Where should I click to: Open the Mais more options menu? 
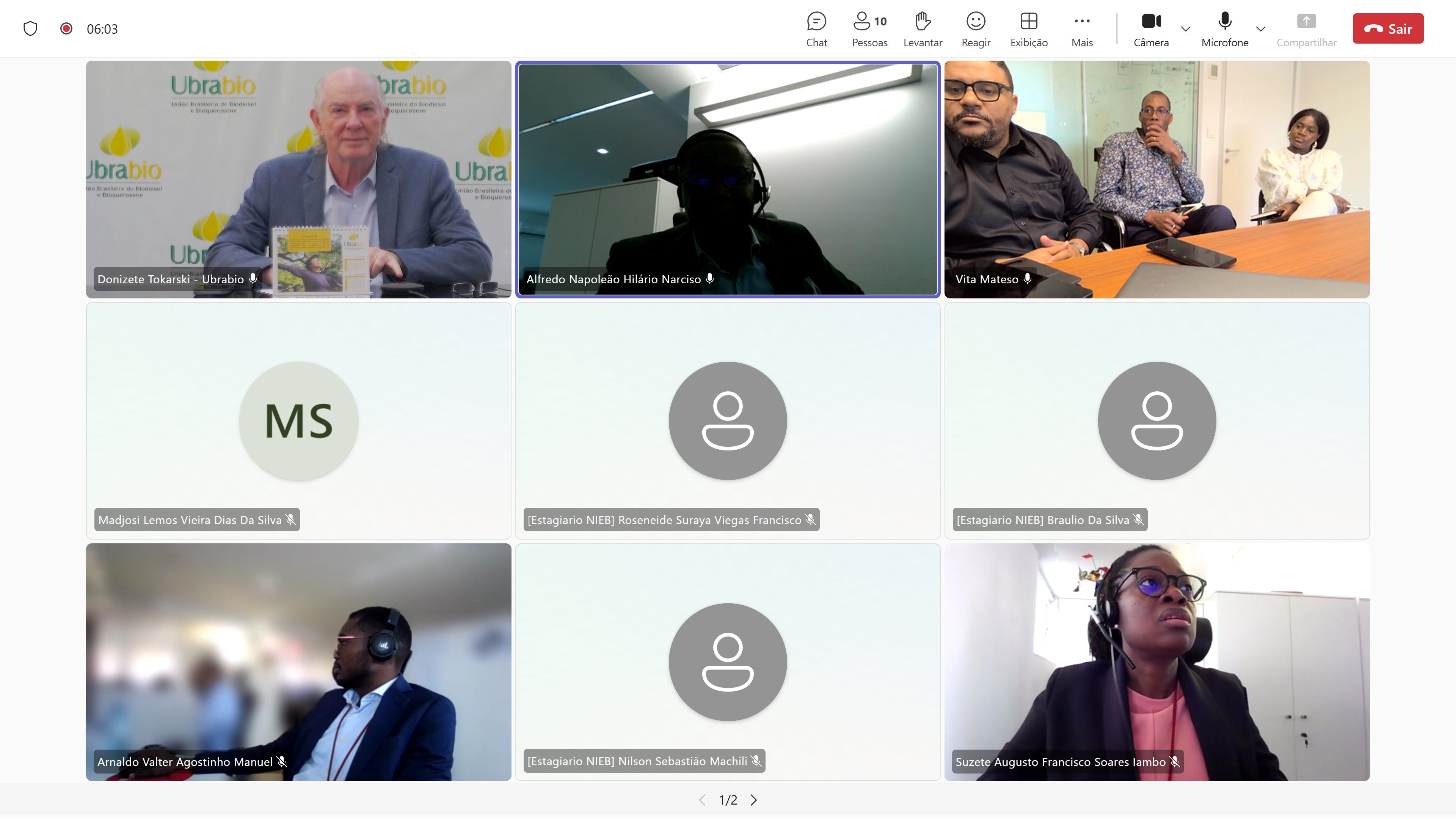[1082, 29]
